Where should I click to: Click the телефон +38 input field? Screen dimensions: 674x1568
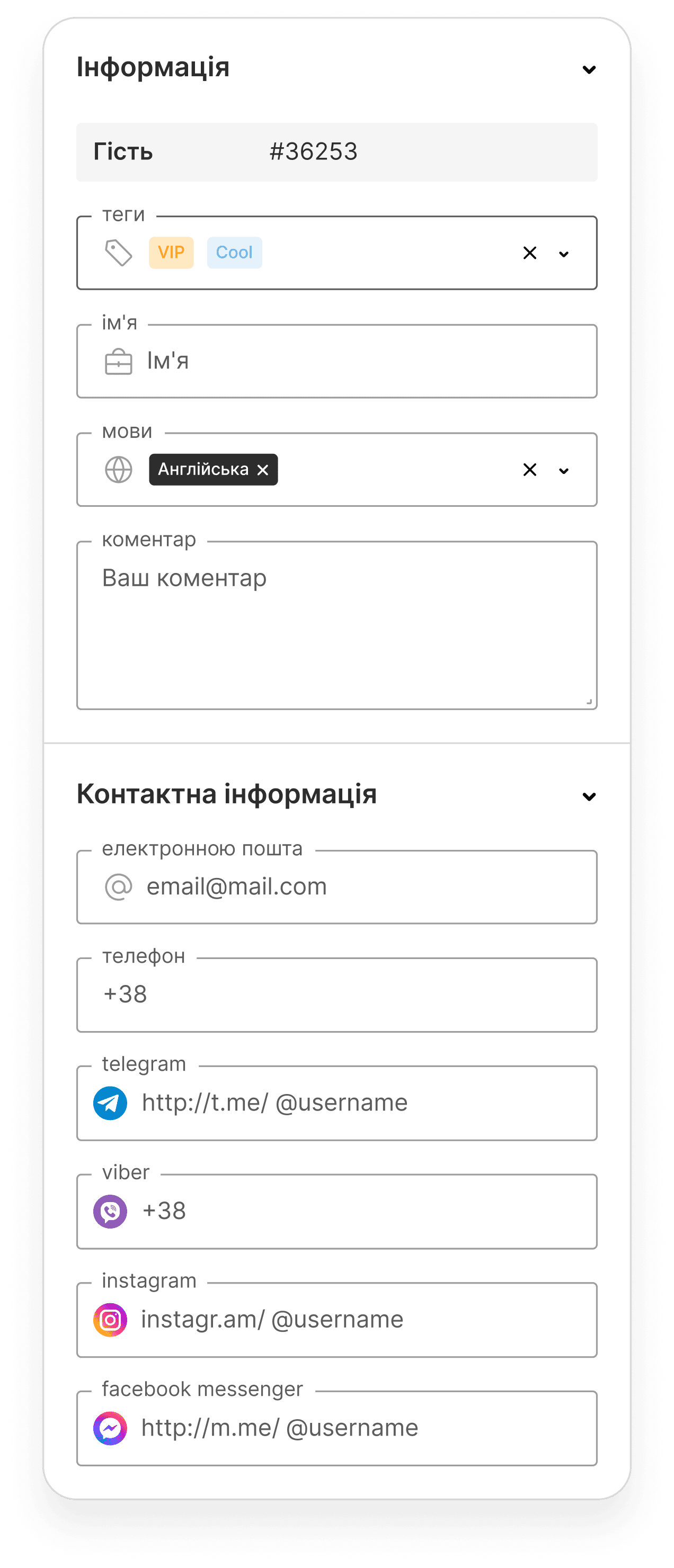[336, 994]
